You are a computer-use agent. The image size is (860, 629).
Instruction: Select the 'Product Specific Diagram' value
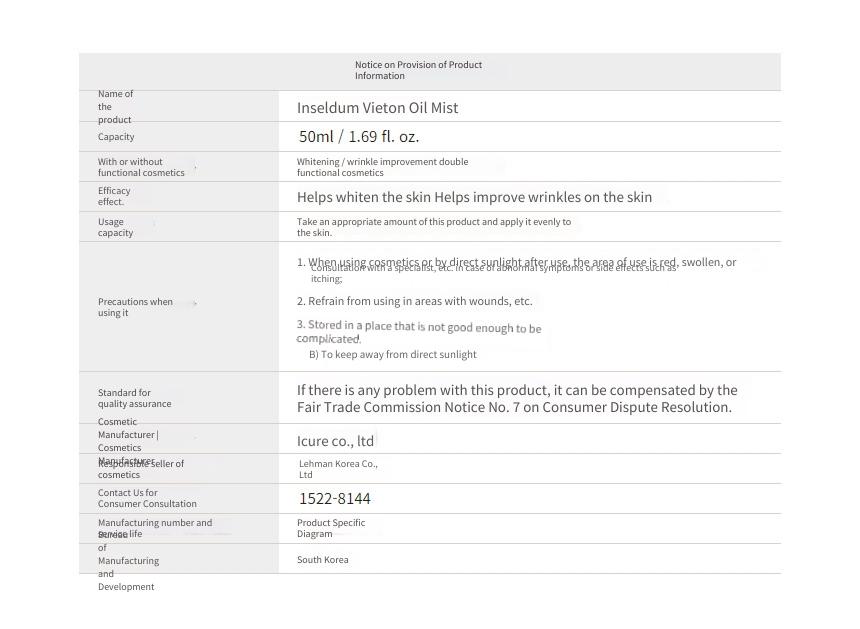(x=331, y=528)
